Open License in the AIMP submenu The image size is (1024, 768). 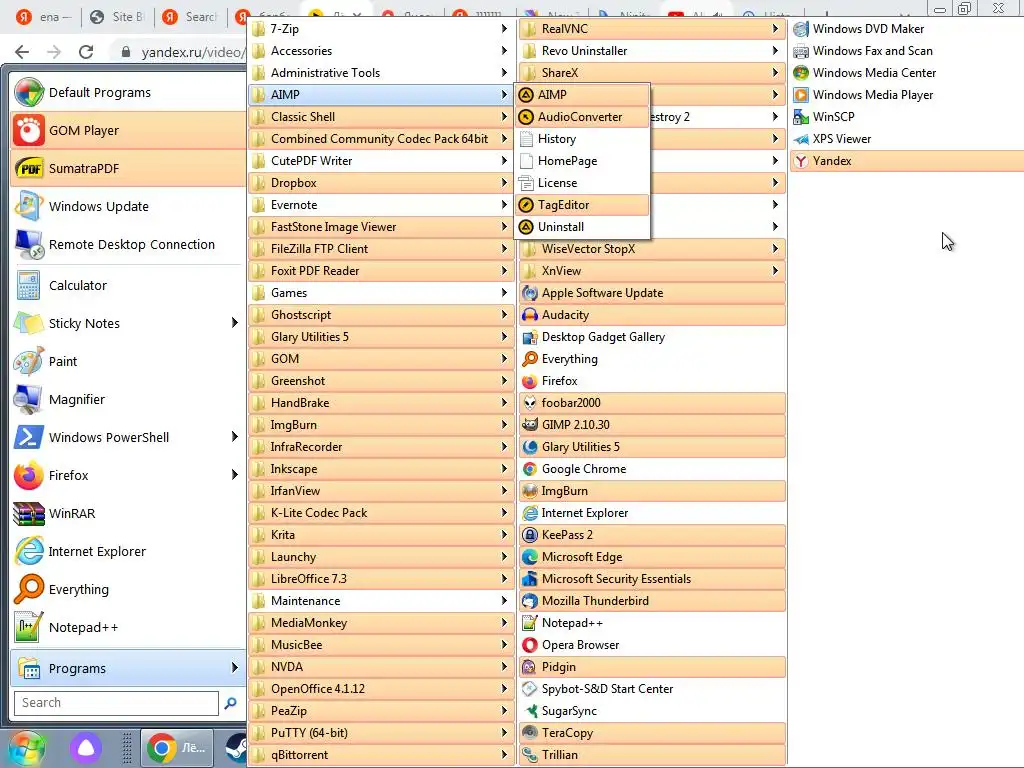tap(583, 183)
